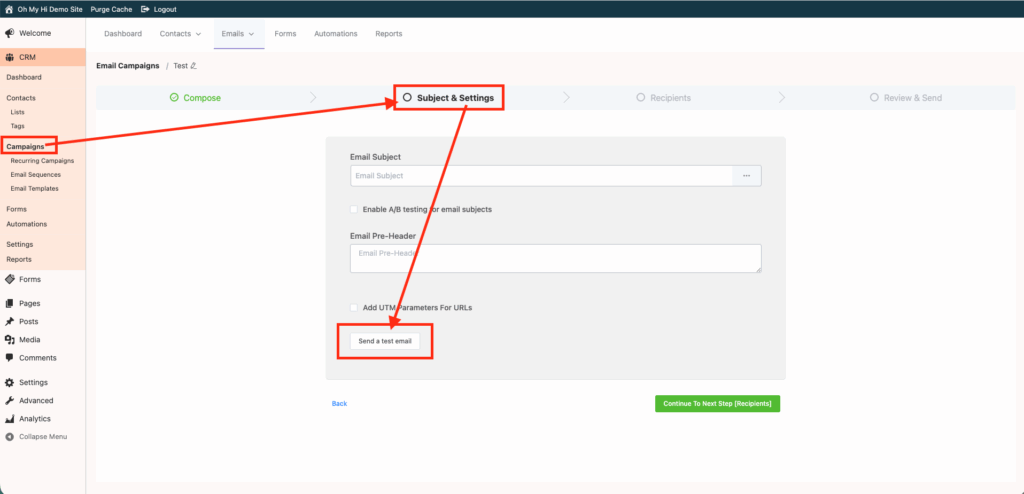Click the home icon beside Oh My Hi Demo Site
1024x494 pixels.
(9, 9)
